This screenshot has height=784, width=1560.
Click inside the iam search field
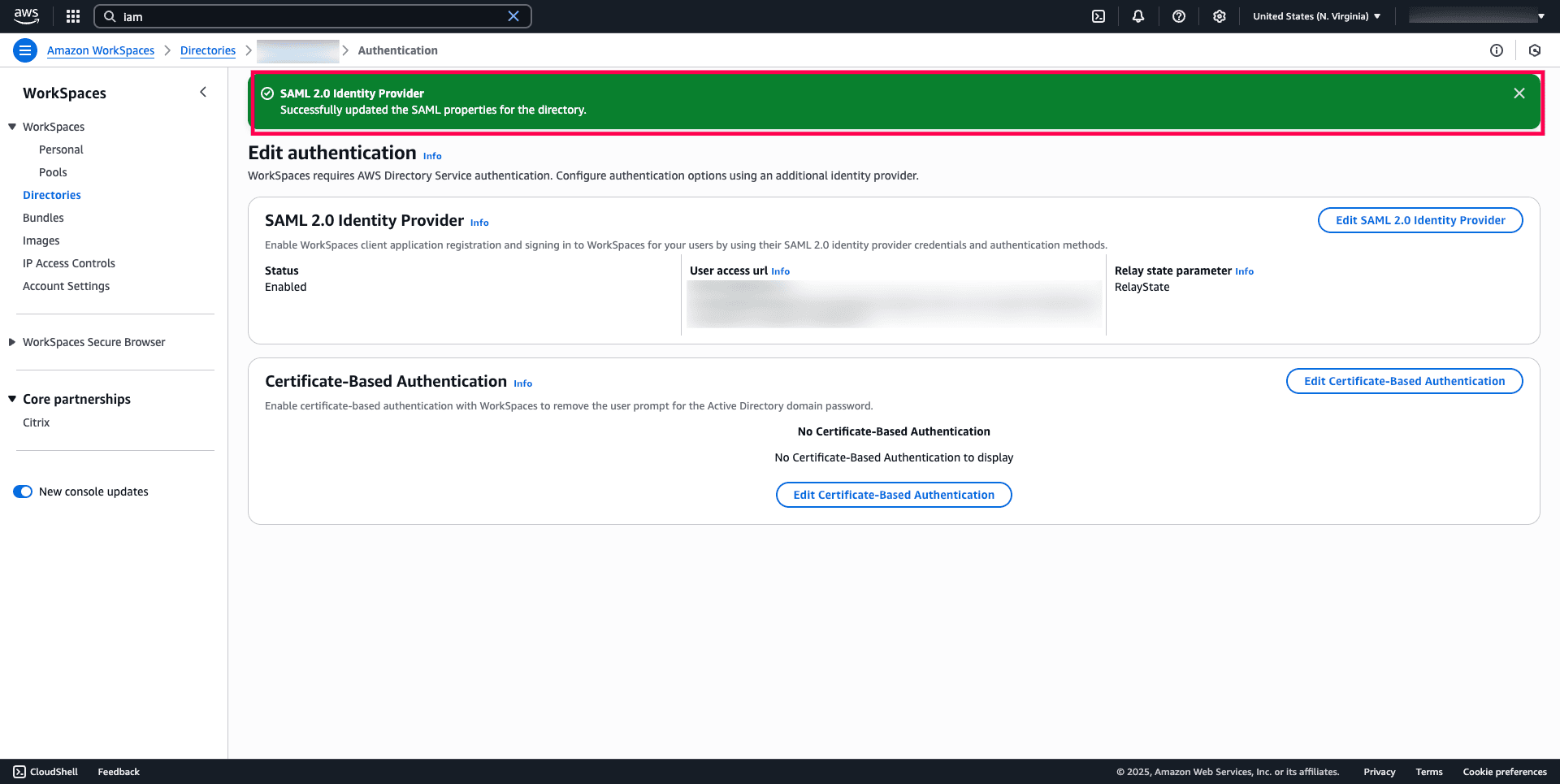click(x=313, y=16)
